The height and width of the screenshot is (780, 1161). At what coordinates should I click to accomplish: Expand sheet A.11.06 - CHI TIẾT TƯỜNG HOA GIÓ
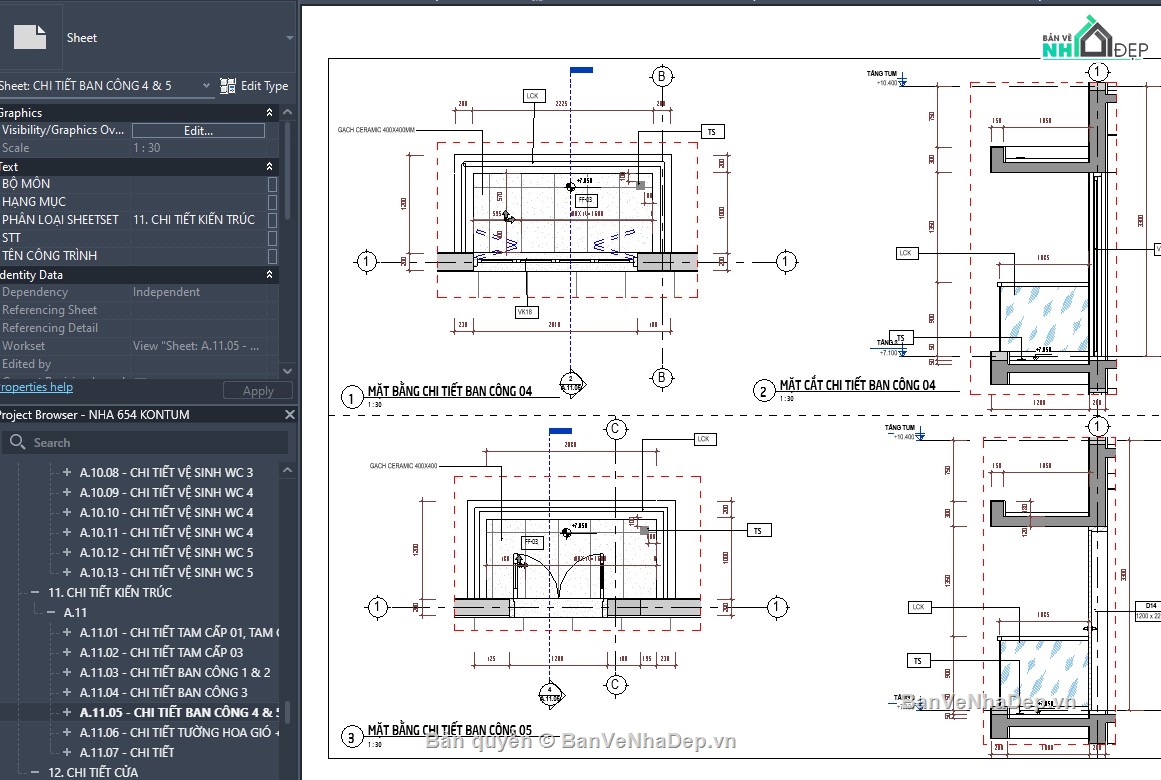pos(67,733)
